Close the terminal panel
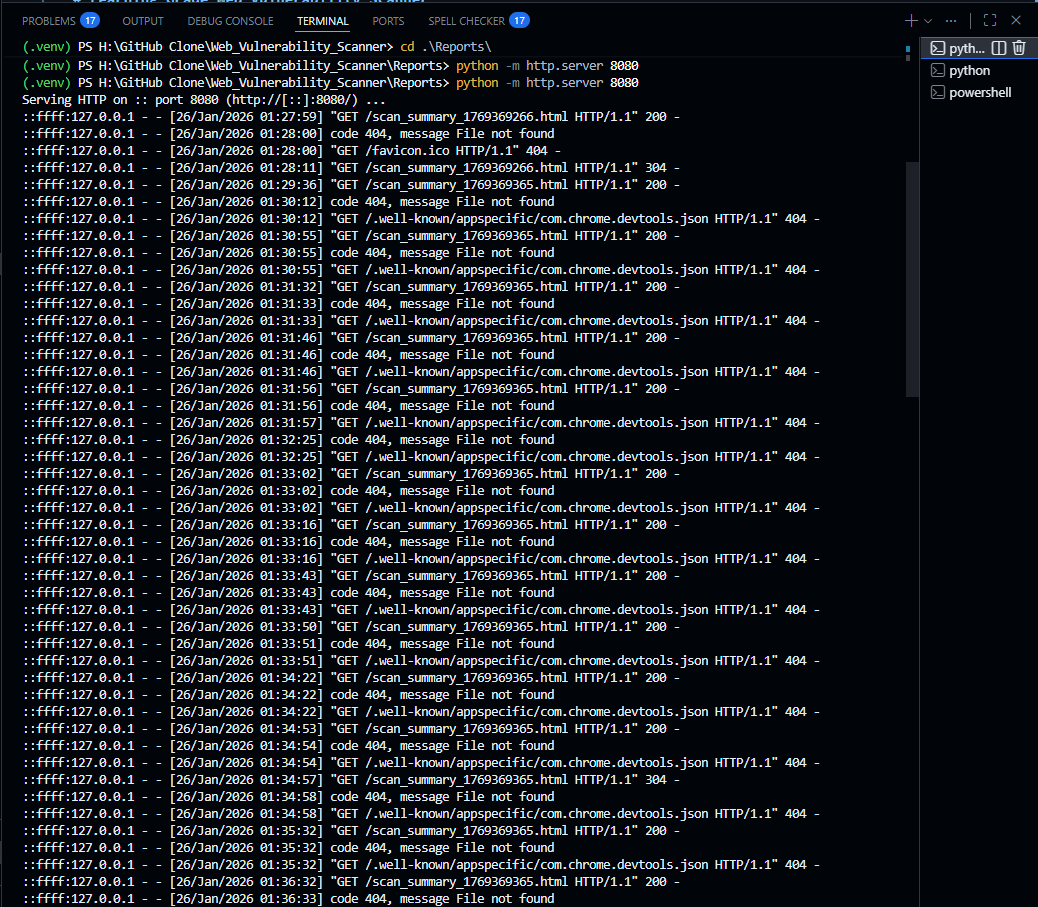The width and height of the screenshot is (1038, 907). coord(1016,21)
